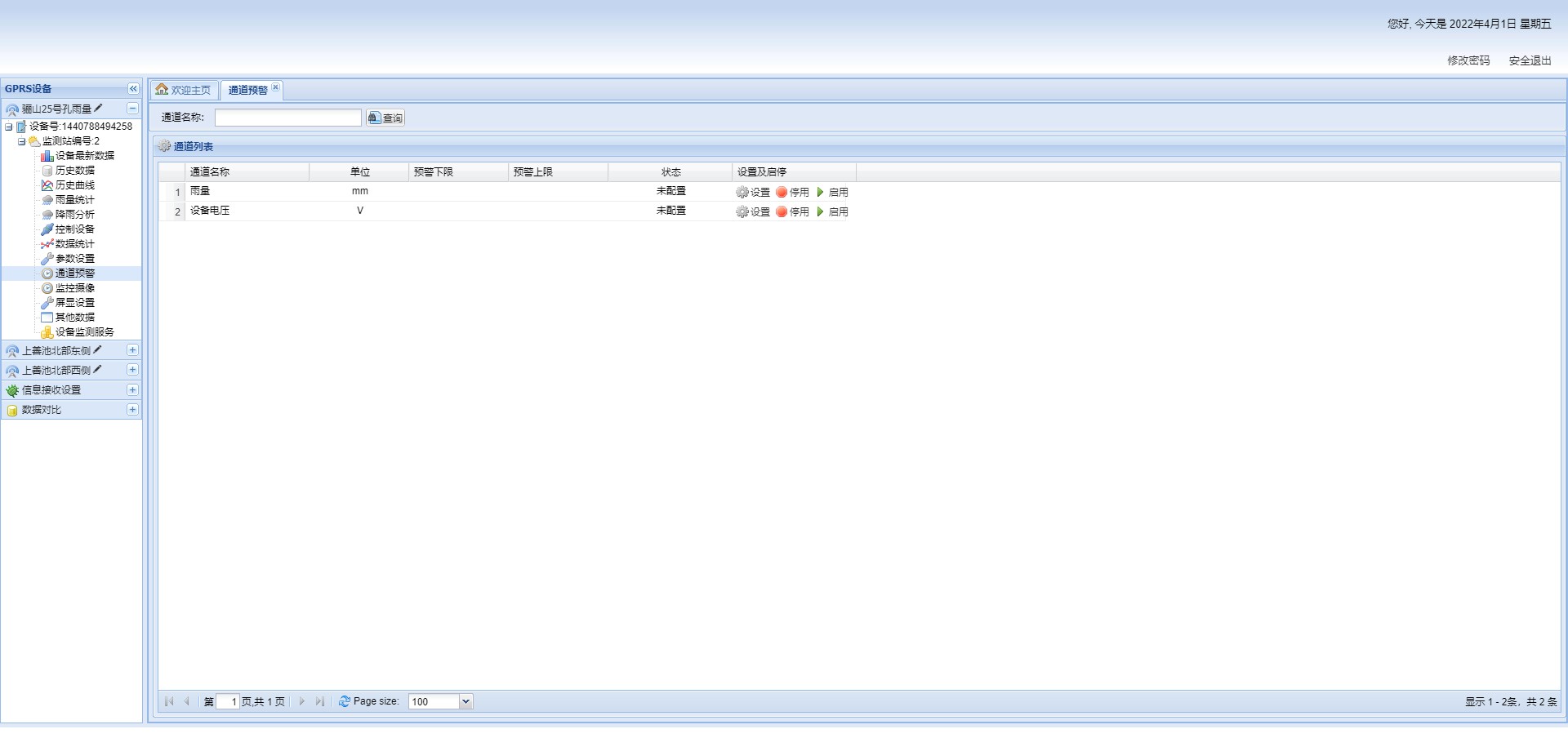The height and width of the screenshot is (747, 1568).
Task: Click the edit pencil next to 上善池北部西侧
Action: pos(97,369)
